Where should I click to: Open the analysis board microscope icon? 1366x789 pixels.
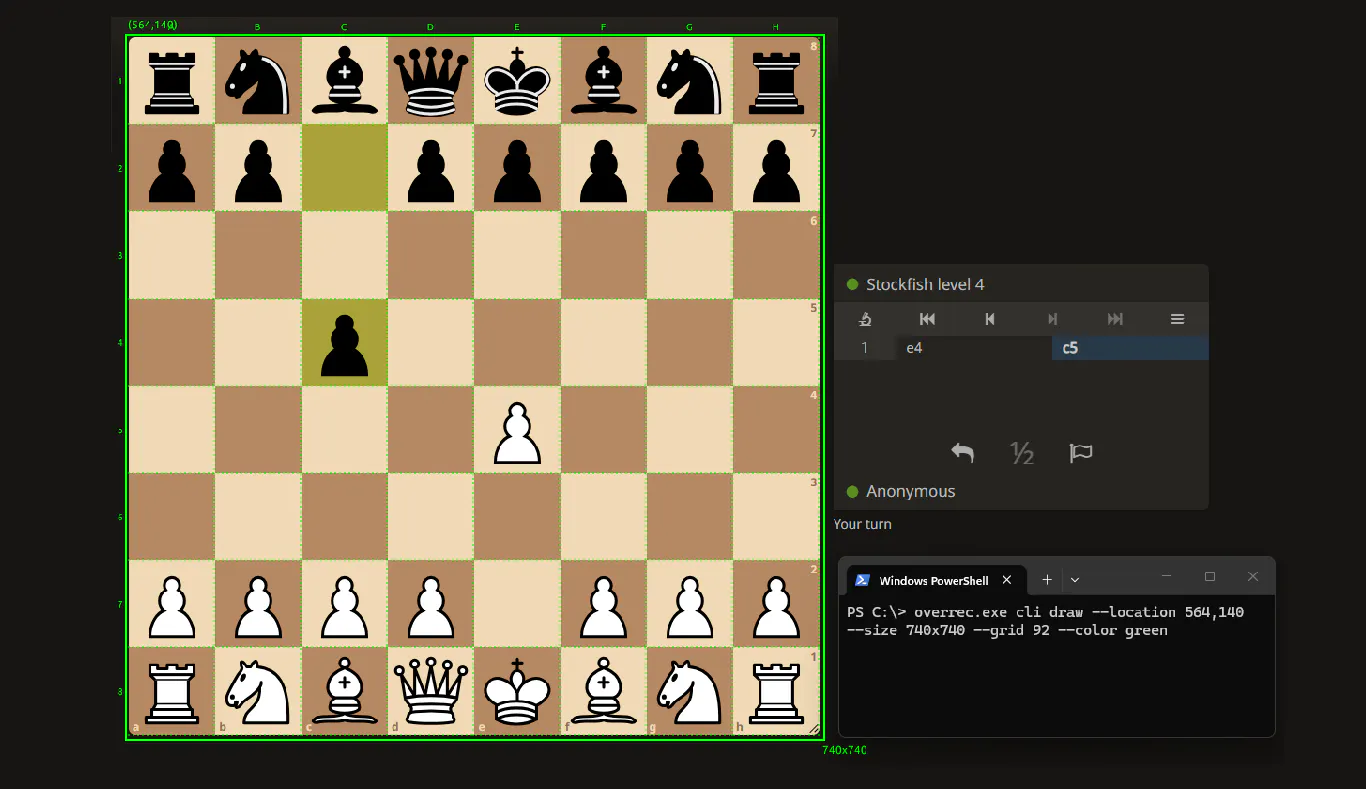click(866, 319)
